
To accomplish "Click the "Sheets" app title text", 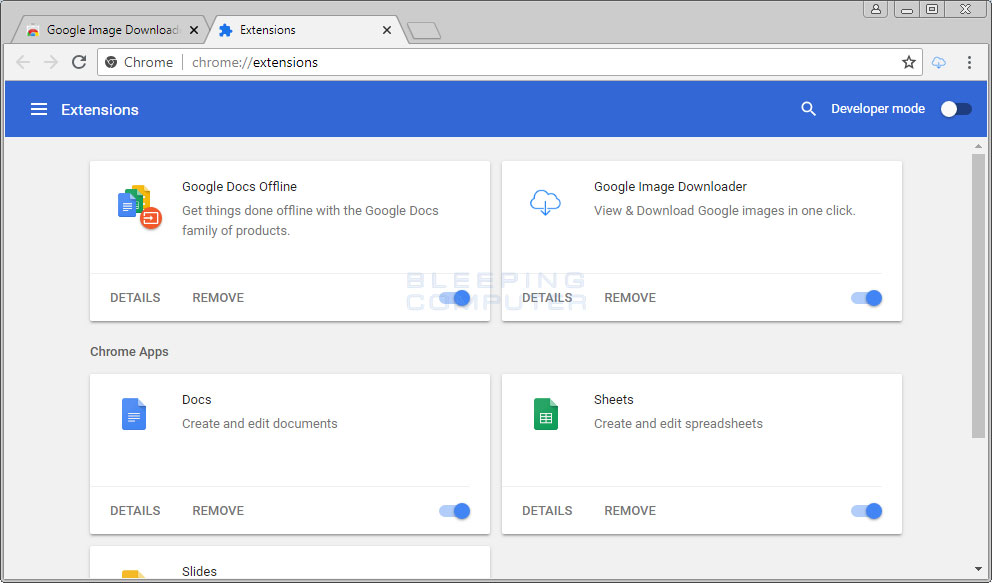I will tap(613, 400).
